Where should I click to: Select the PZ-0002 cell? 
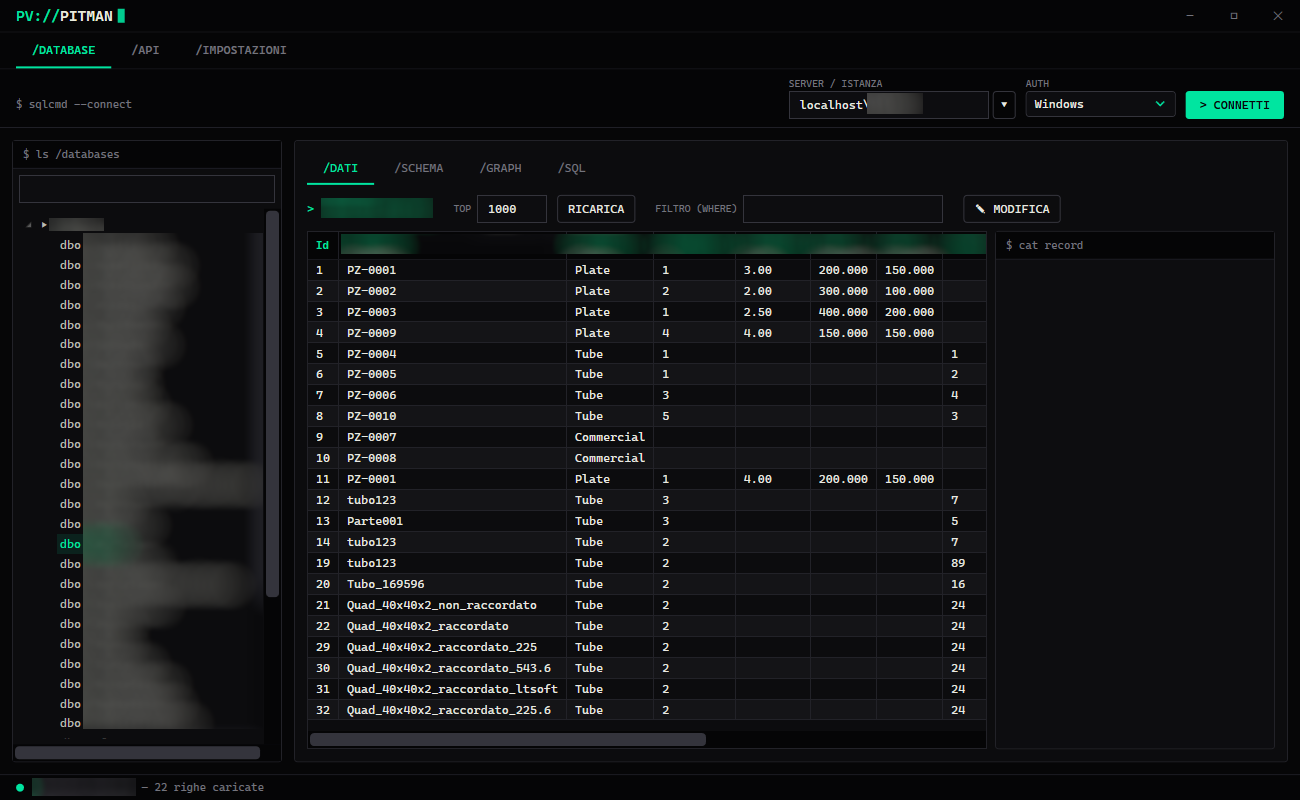454,291
